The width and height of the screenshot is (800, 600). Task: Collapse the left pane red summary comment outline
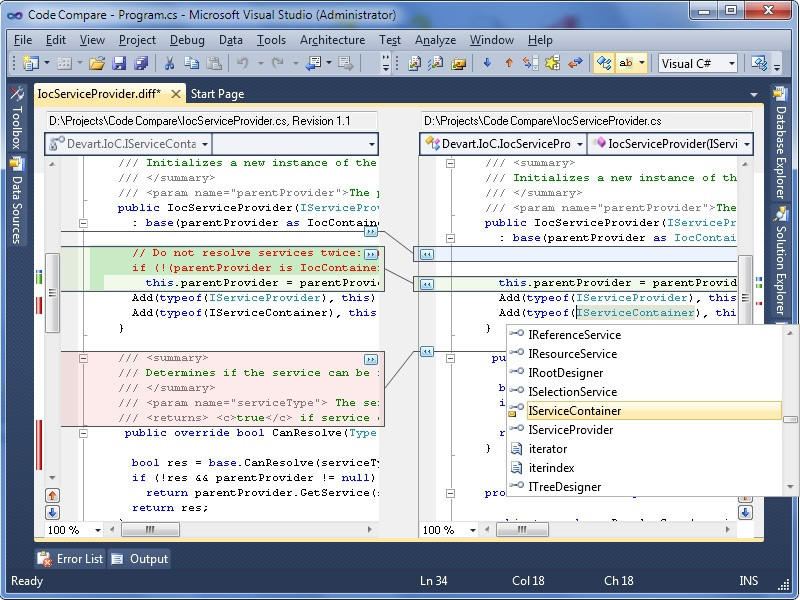[83, 359]
